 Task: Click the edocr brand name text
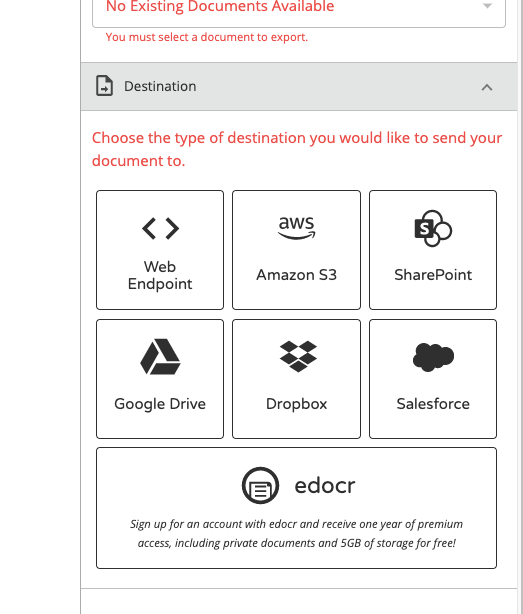point(325,486)
